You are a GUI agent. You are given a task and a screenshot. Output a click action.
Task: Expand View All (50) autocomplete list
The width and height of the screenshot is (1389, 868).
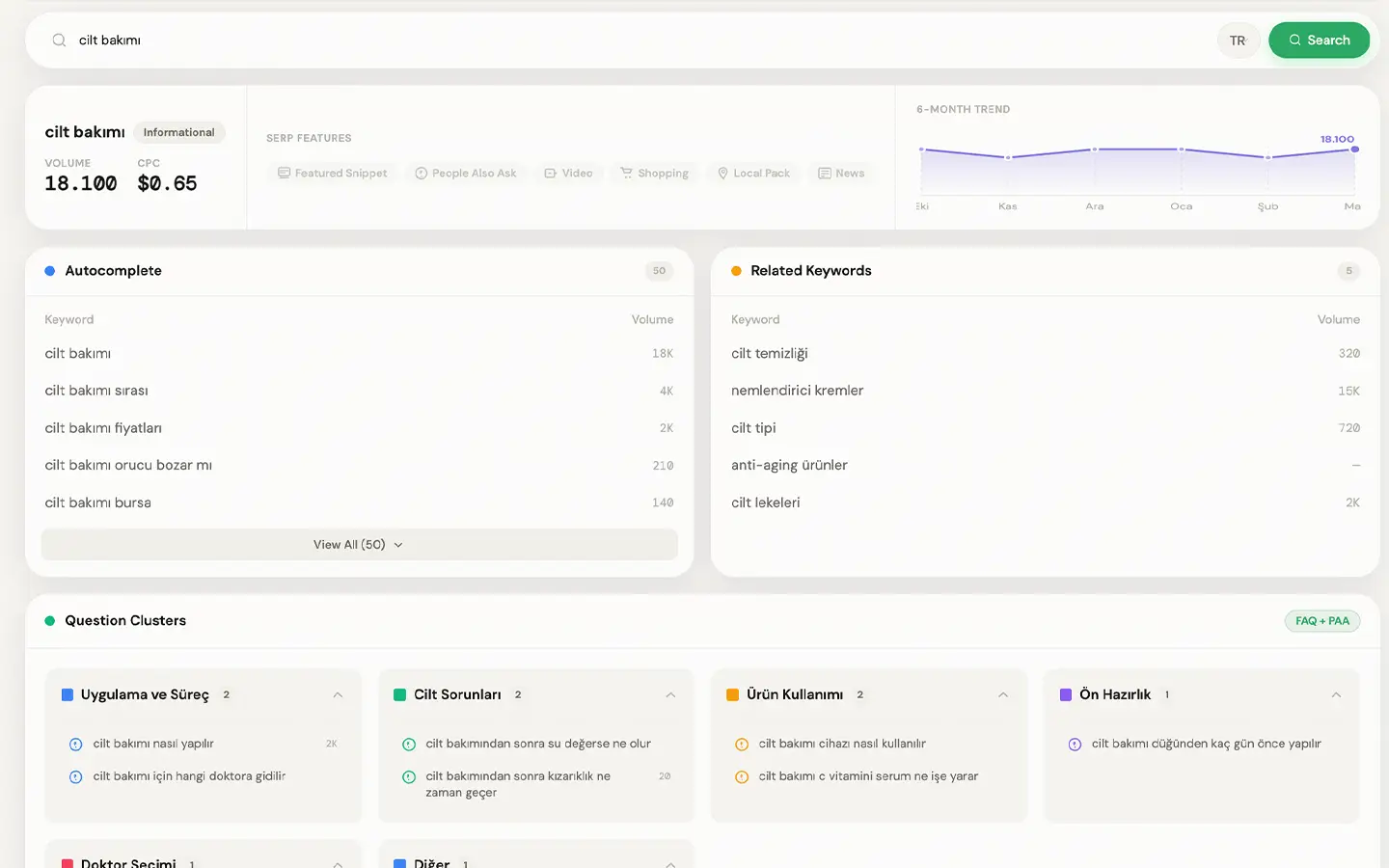pyautogui.click(x=359, y=545)
